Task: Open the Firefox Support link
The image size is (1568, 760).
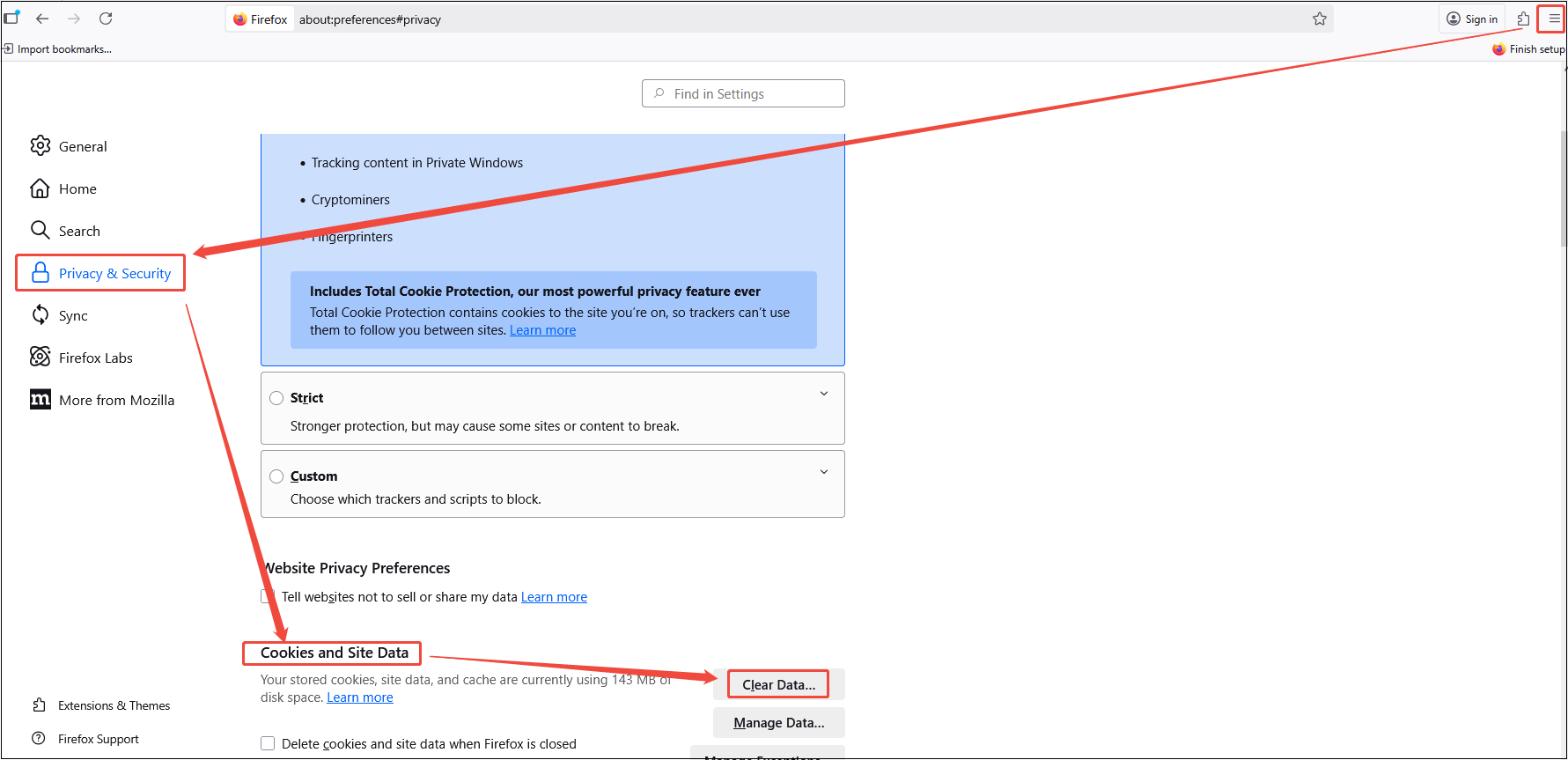Action: [98, 739]
